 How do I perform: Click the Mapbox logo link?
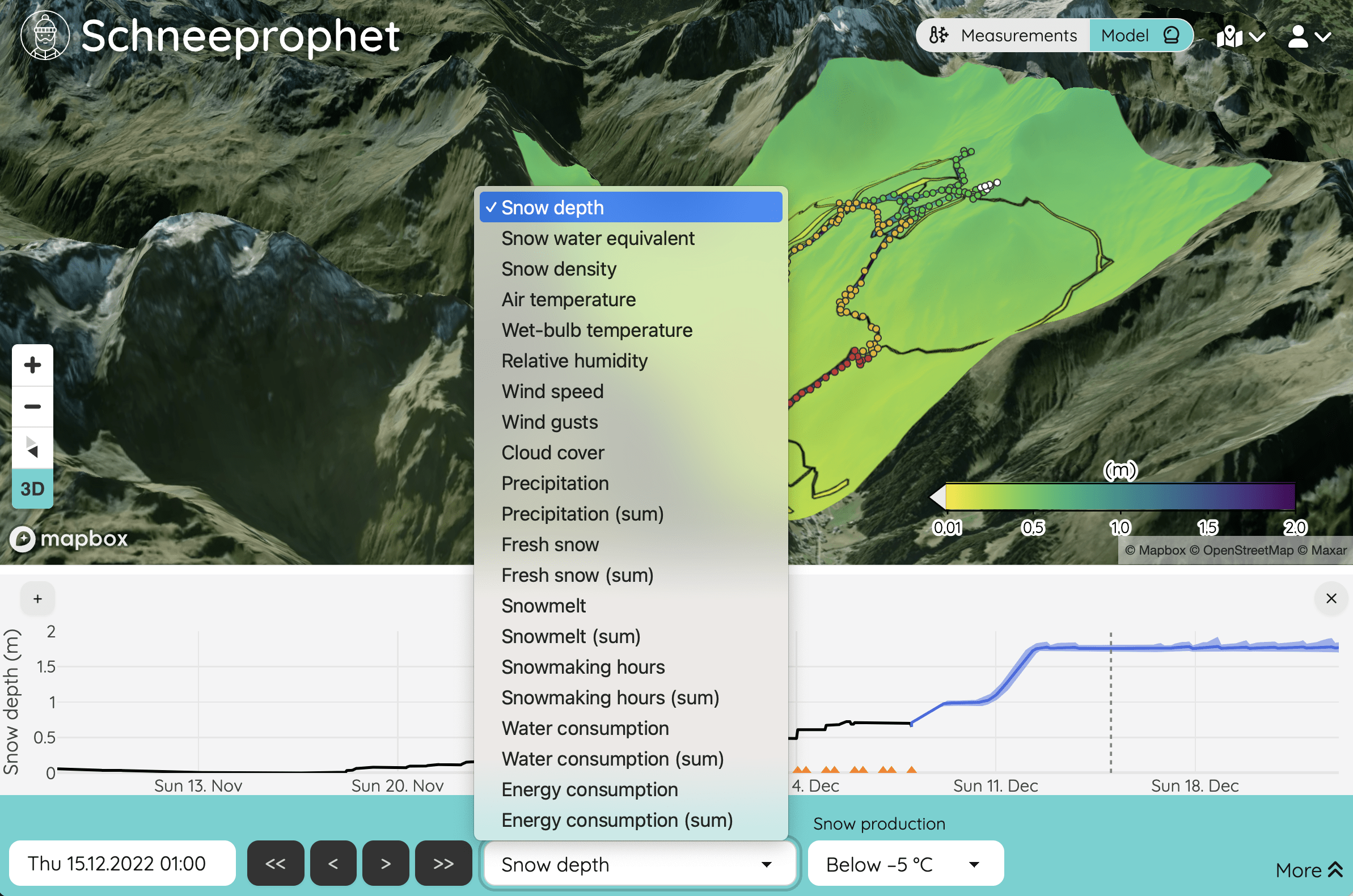click(69, 538)
